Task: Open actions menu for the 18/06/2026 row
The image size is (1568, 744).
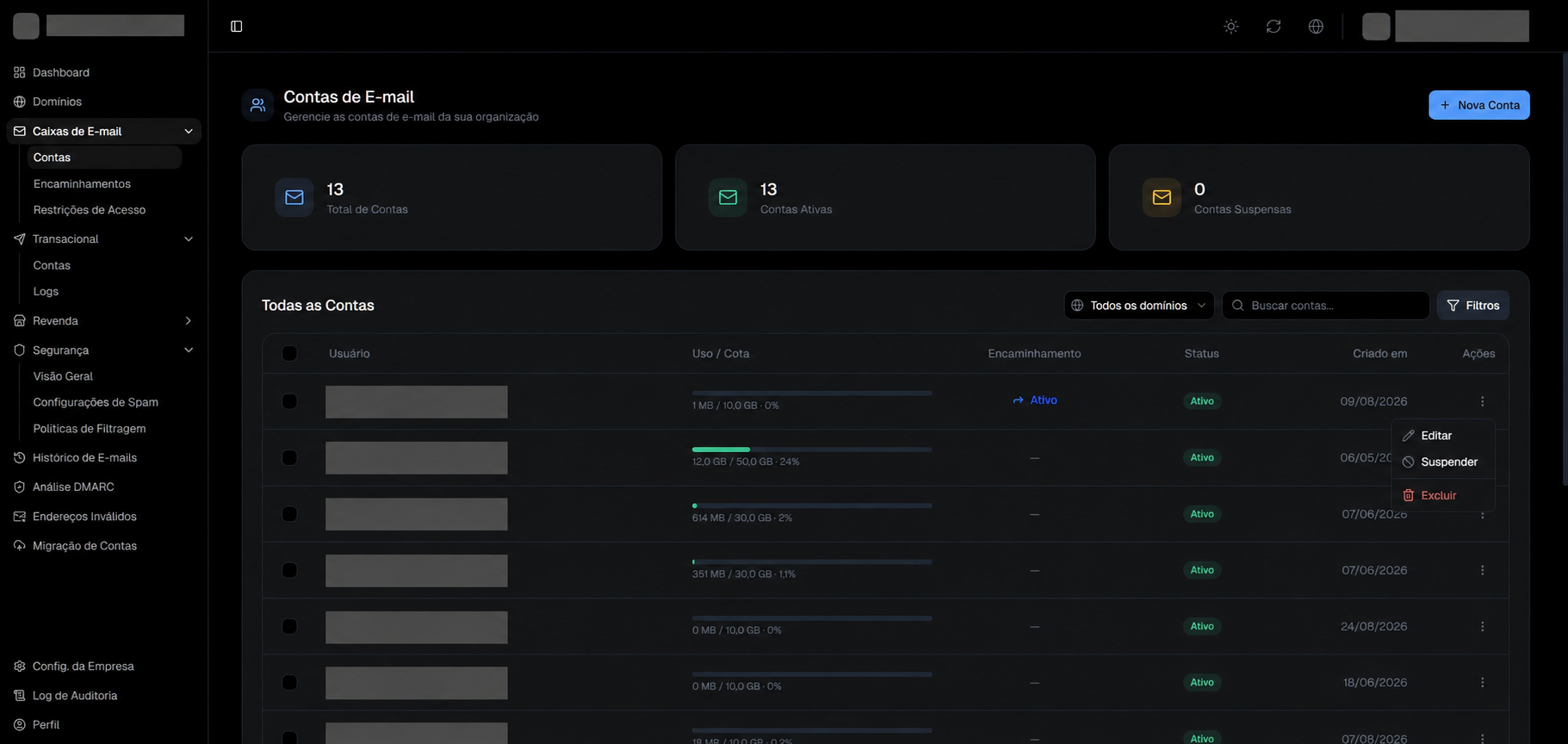Action: 1482,682
